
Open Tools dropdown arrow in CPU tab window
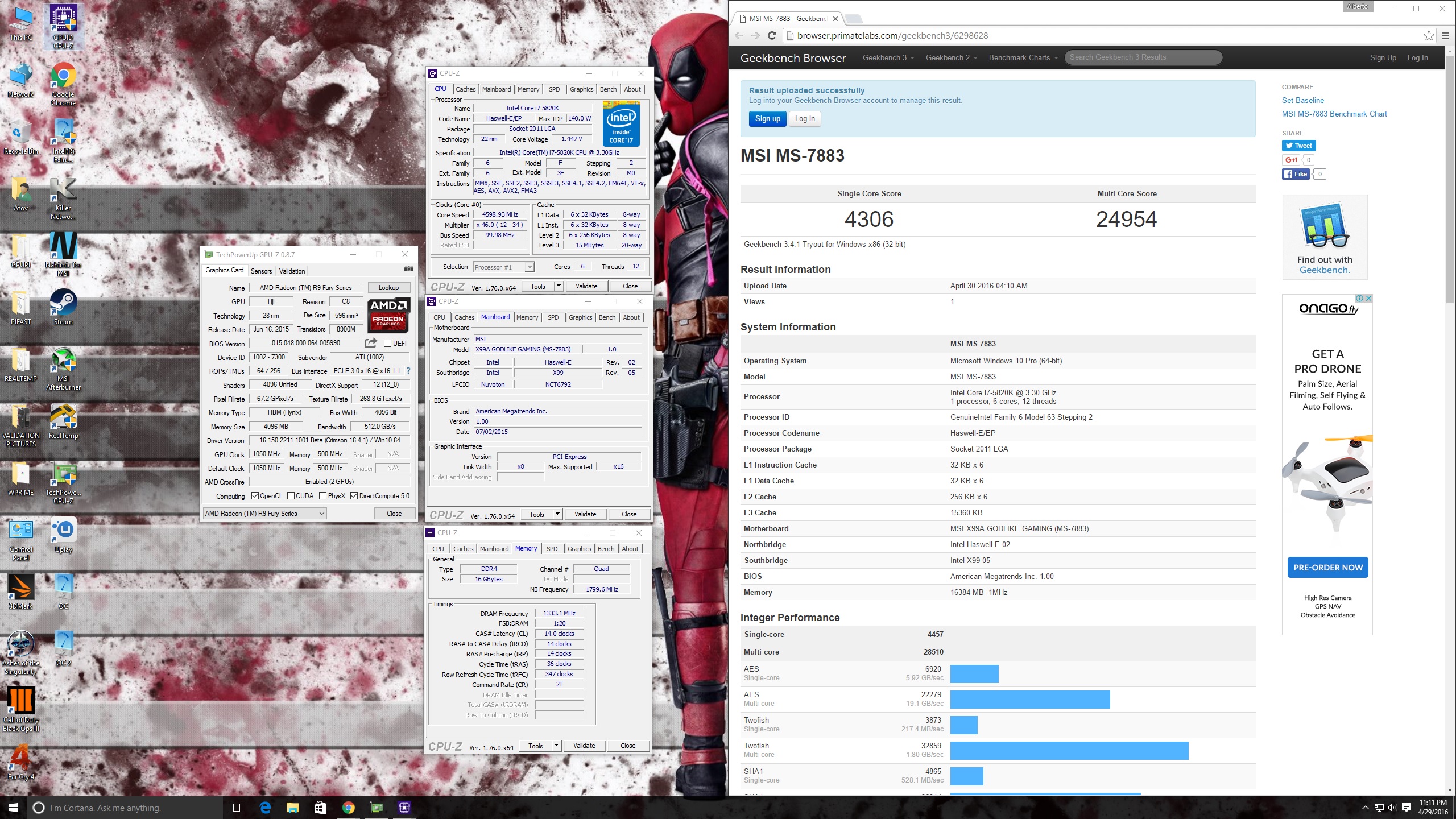tap(559, 286)
